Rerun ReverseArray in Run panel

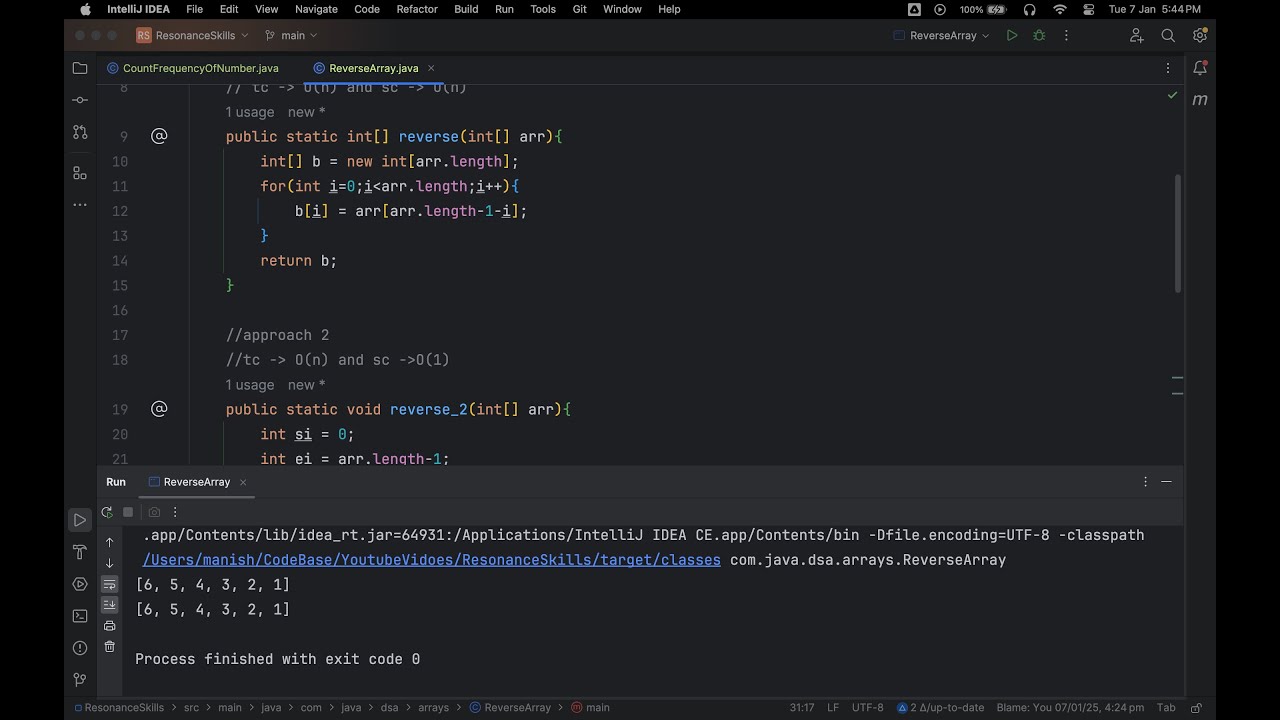pos(107,512)
